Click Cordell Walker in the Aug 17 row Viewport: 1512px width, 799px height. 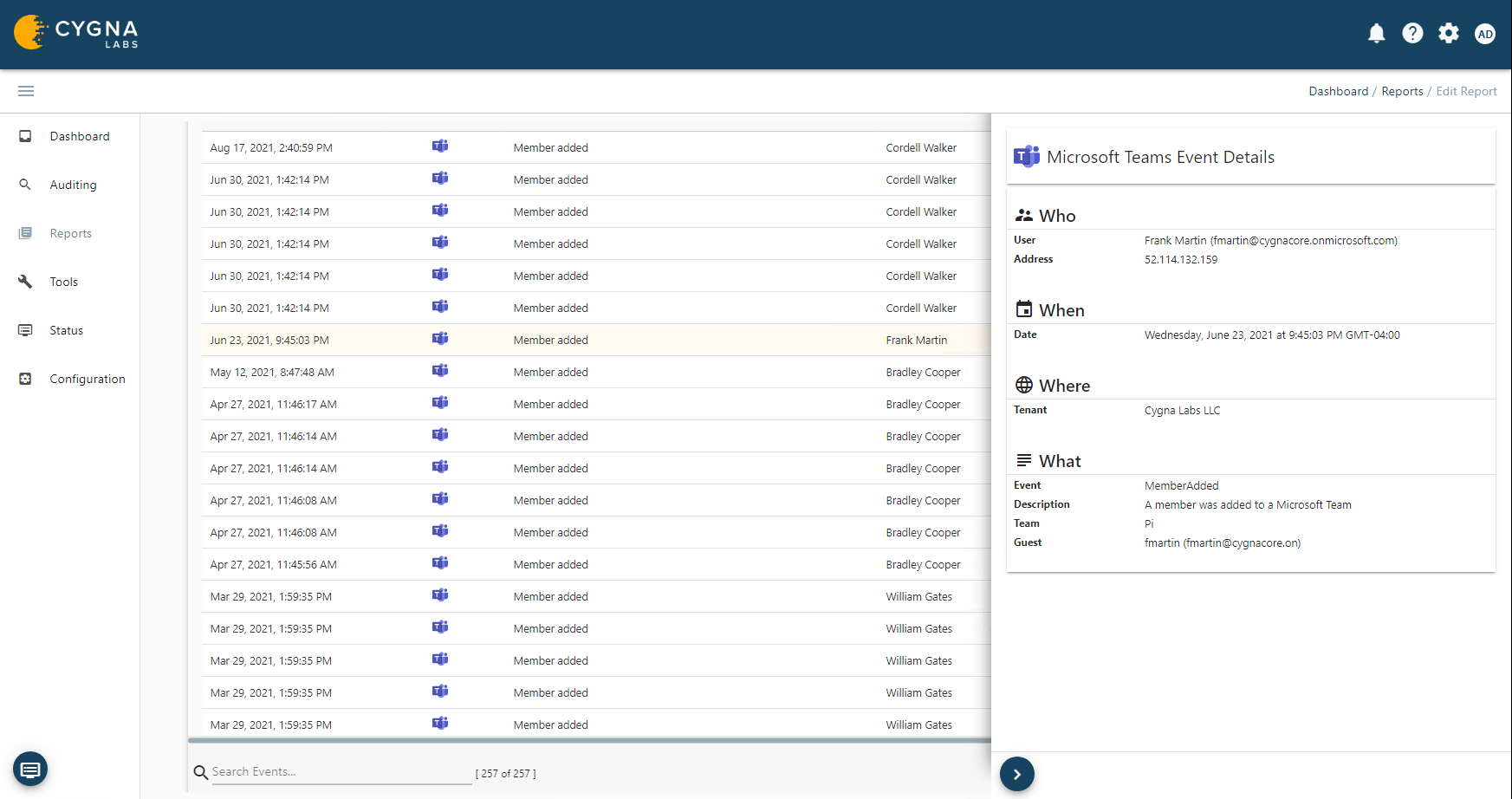pyautogui.click(x=921, y=147)
